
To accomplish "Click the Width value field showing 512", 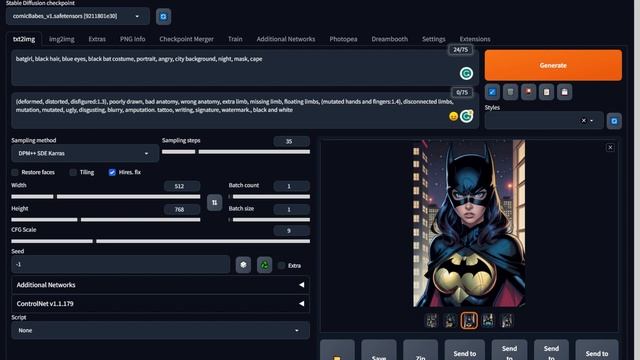I will (x=182, y=186).
